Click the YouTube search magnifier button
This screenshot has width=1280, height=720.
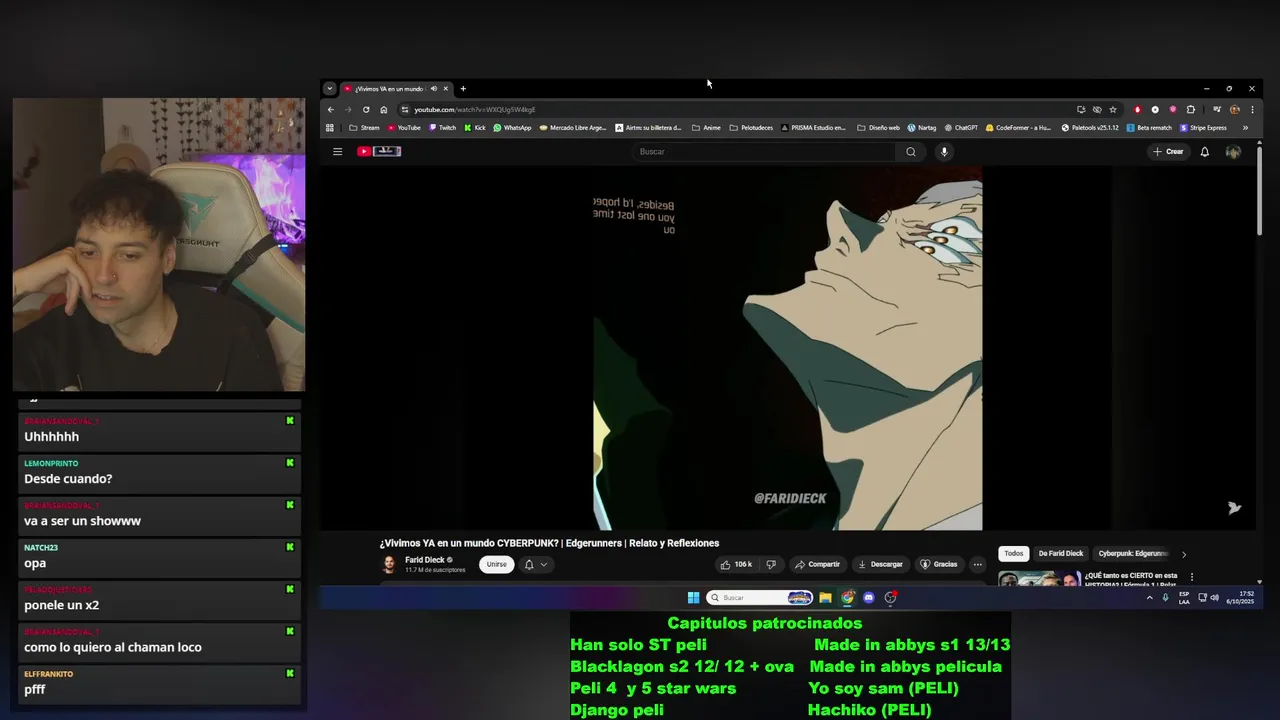pos(910,152)
